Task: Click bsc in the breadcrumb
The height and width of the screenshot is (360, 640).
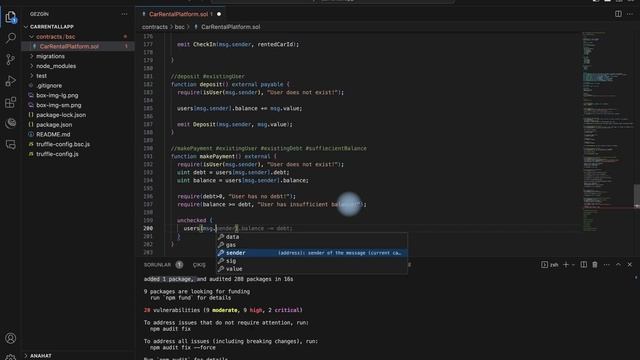Action: tap(179, 27)
